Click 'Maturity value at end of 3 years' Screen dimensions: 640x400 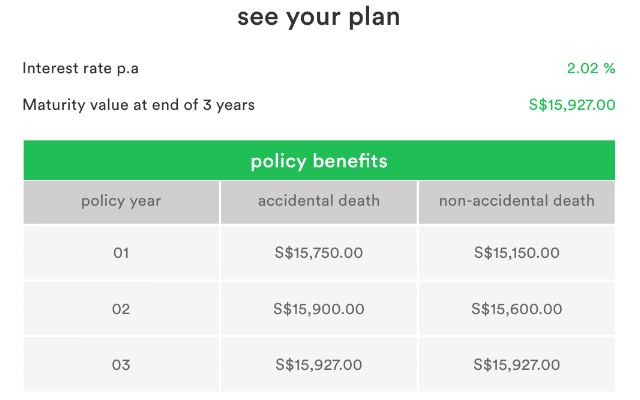point(138,105)
